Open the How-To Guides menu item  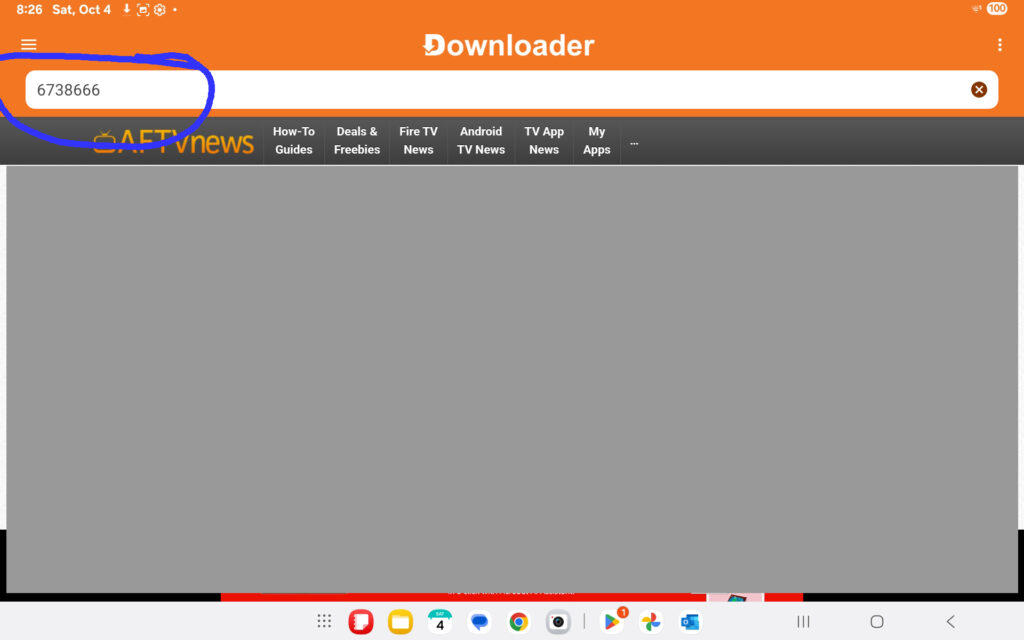(294, 141)
